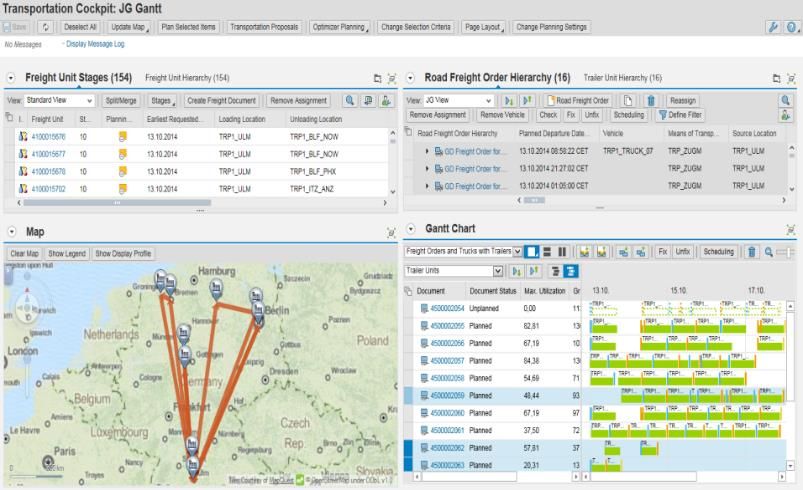
Task: Maximize the Road Freight Order Hierarchy panel
Action: 791,78
